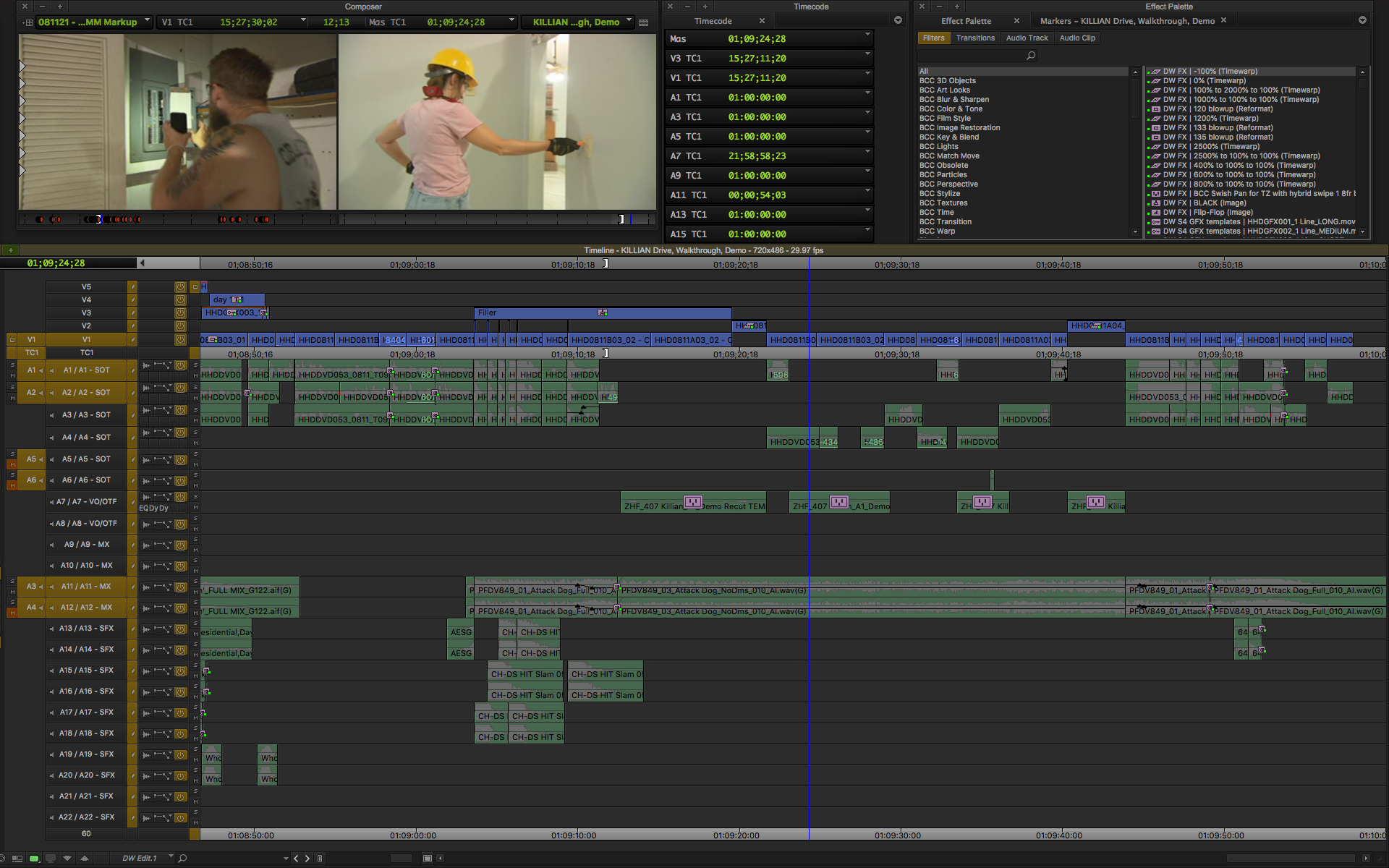Click the video quality monitor icon in bottom bar
This screenshot has width=1389, height=868.
51,859
